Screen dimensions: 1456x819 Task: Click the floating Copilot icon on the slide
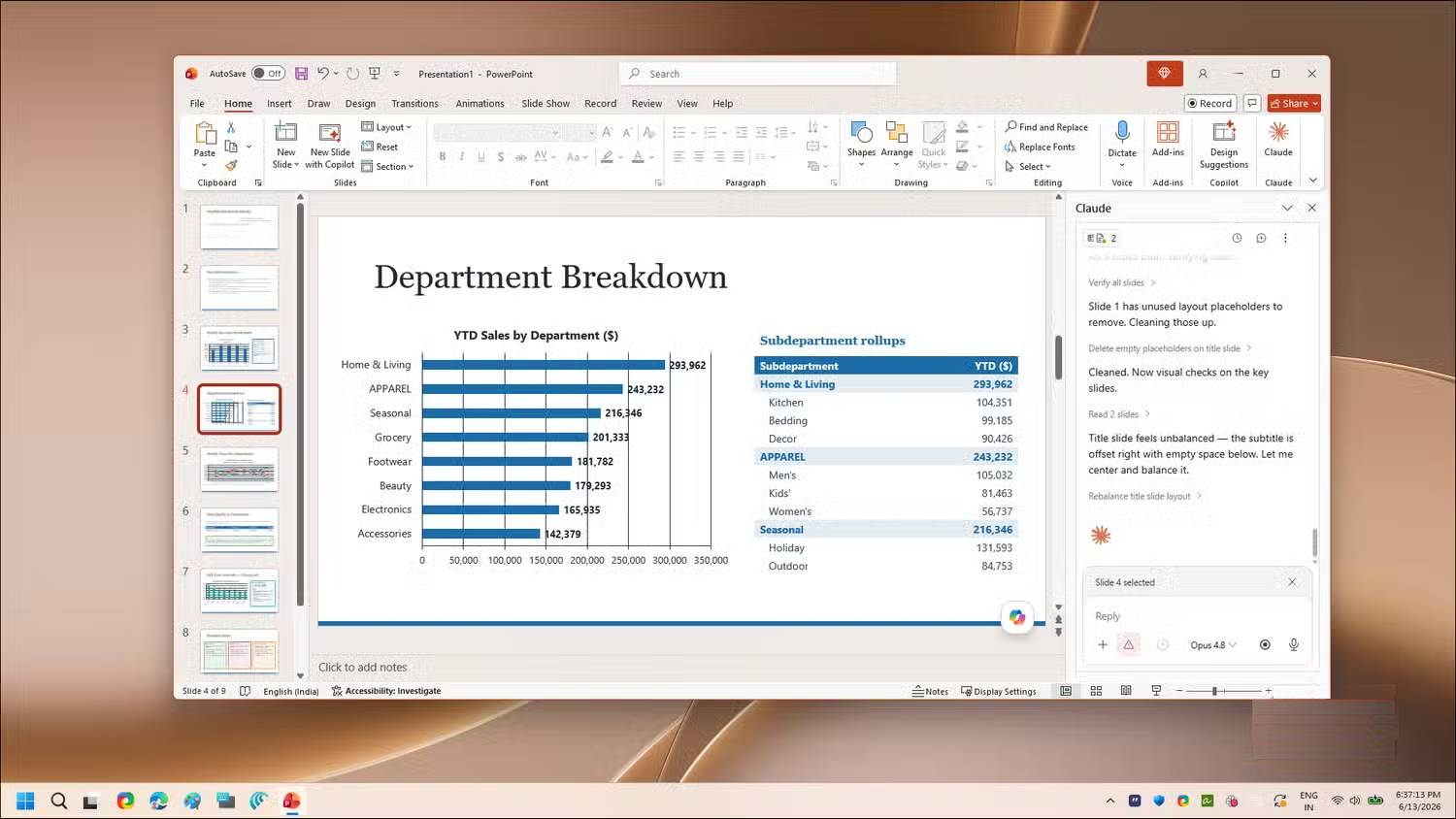tap(1016, 617)
